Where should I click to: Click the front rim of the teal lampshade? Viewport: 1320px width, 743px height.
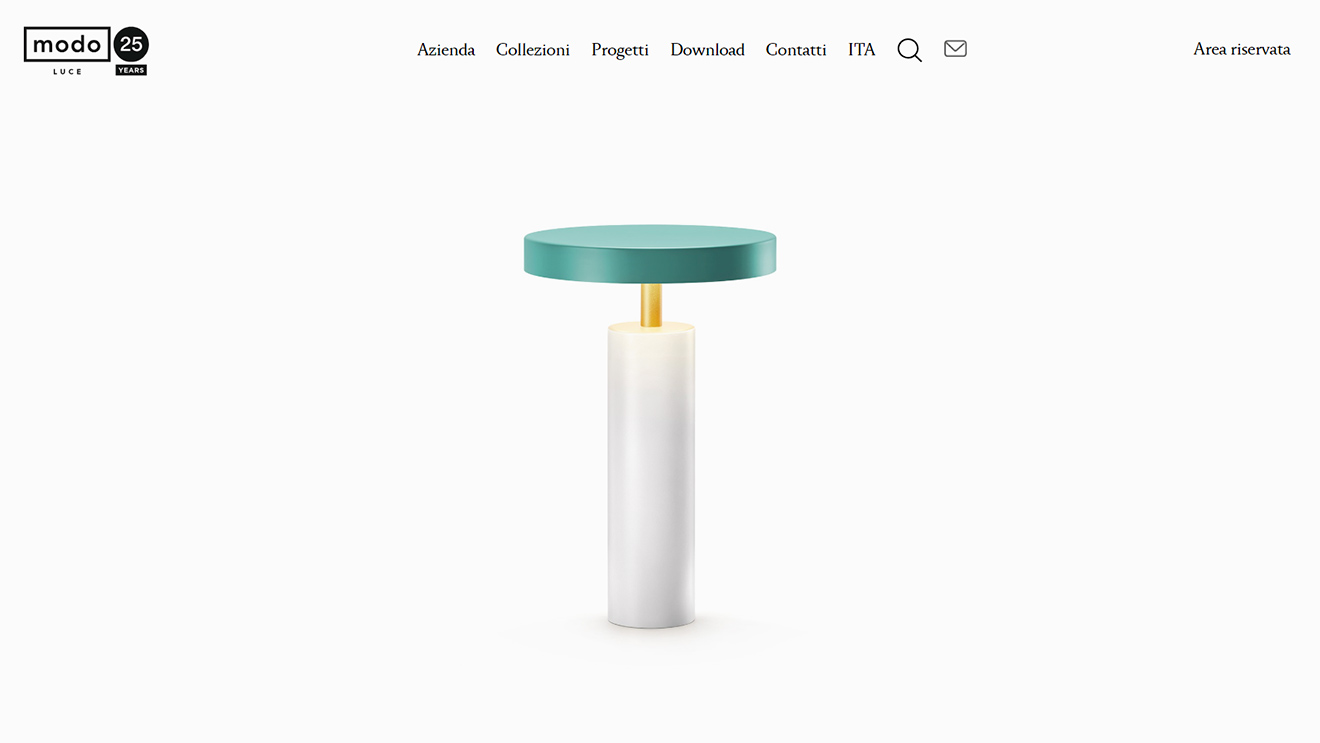coord(650,264)
